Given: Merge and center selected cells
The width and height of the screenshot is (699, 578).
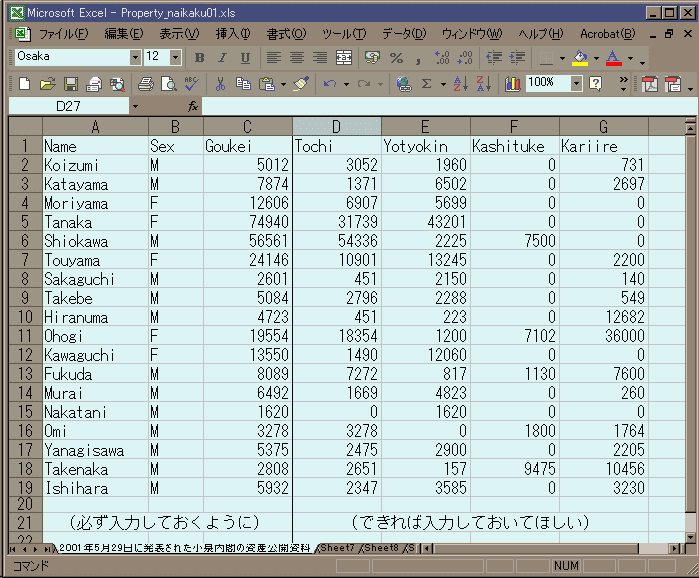Looking at the screenshot, I should pos(344,57).
